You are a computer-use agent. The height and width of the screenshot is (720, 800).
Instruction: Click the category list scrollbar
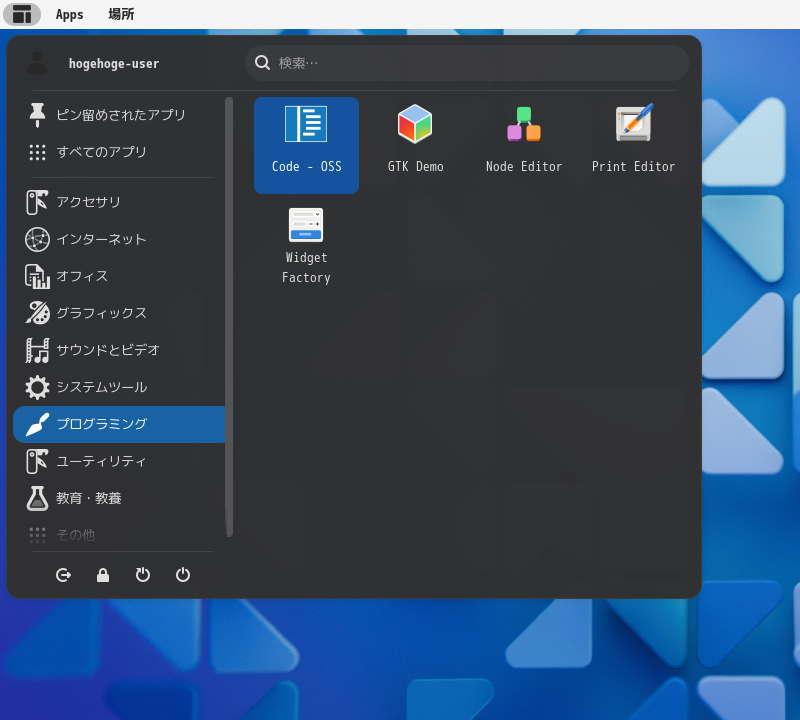pos(230,317)
